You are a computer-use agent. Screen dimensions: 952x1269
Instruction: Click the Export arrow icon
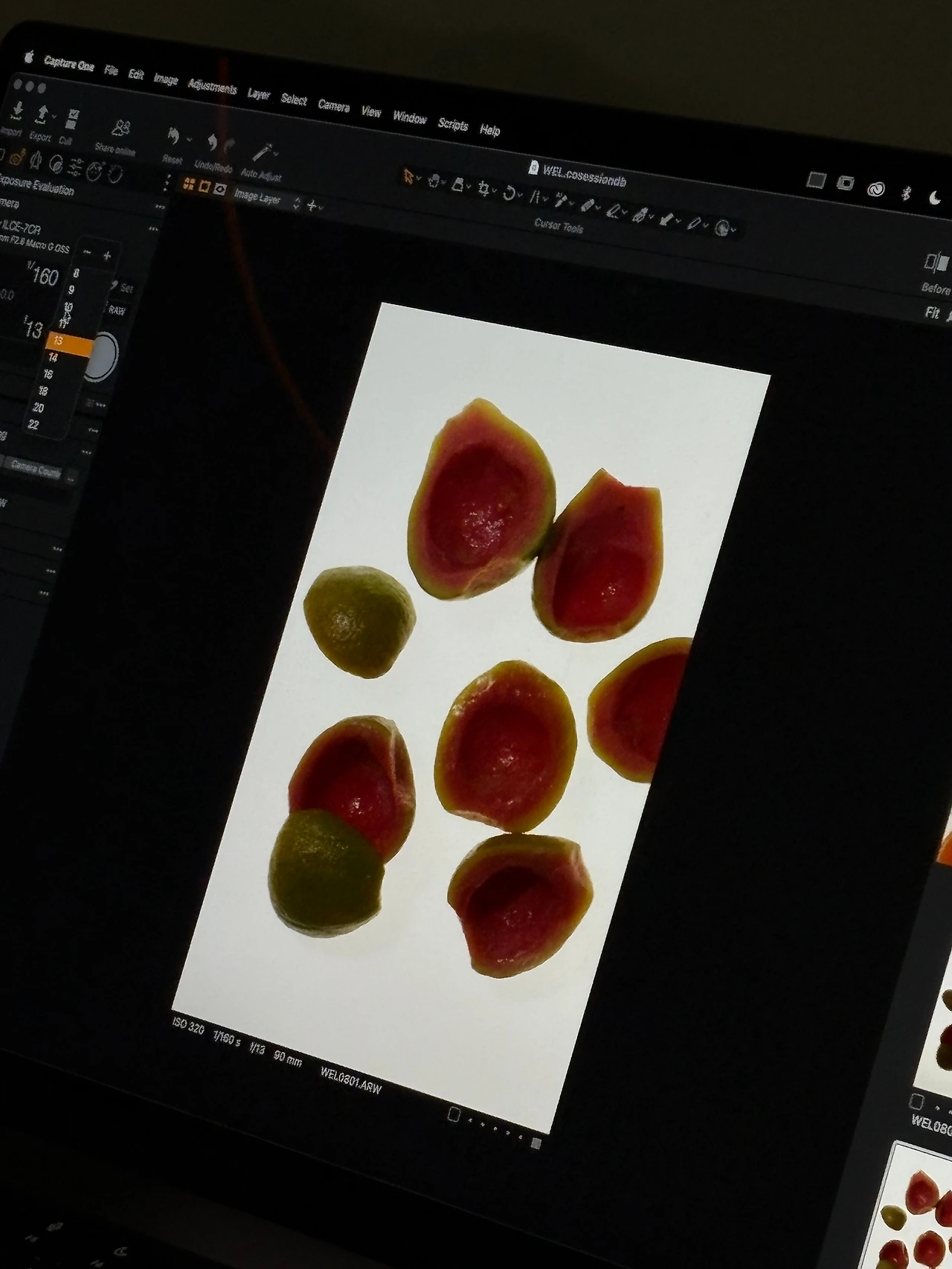tap(42, 115)
